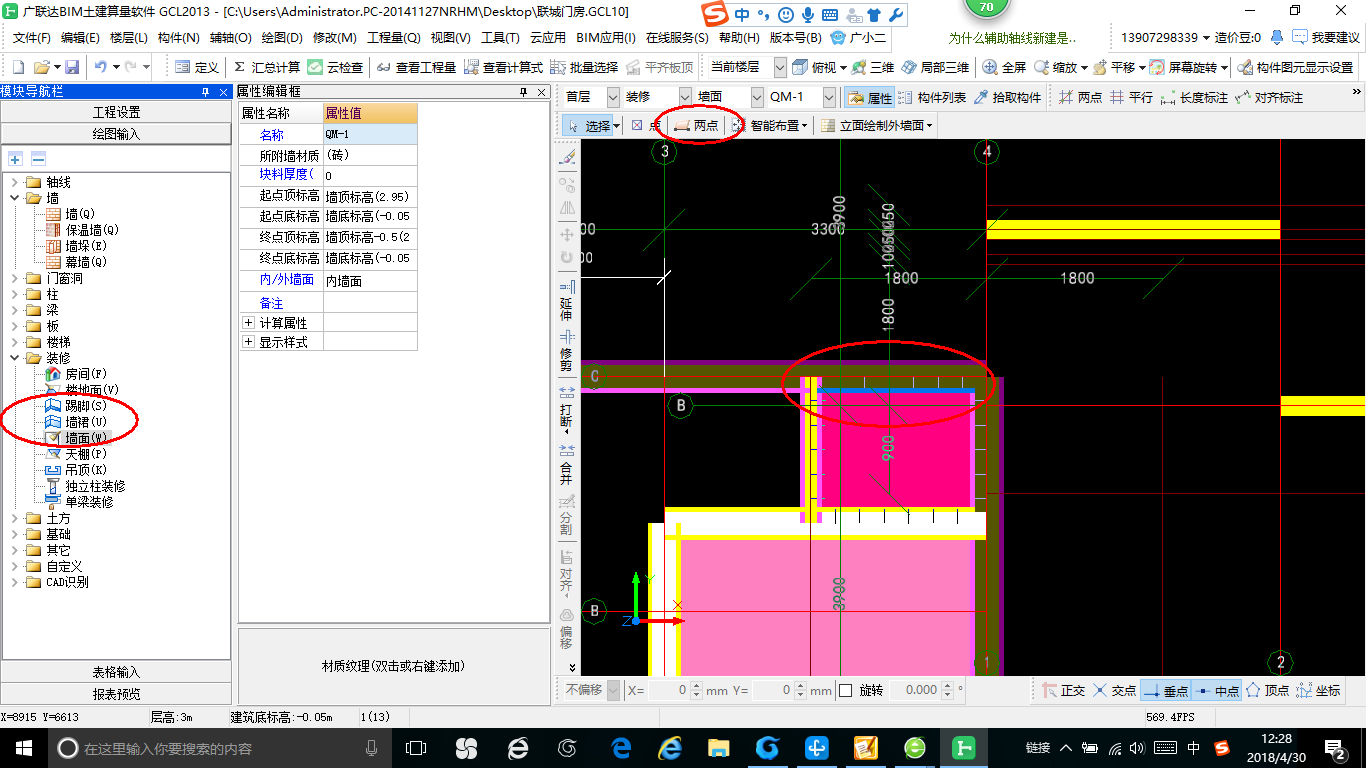Toggle 正交 orthogonal mode

(1063, 690)
